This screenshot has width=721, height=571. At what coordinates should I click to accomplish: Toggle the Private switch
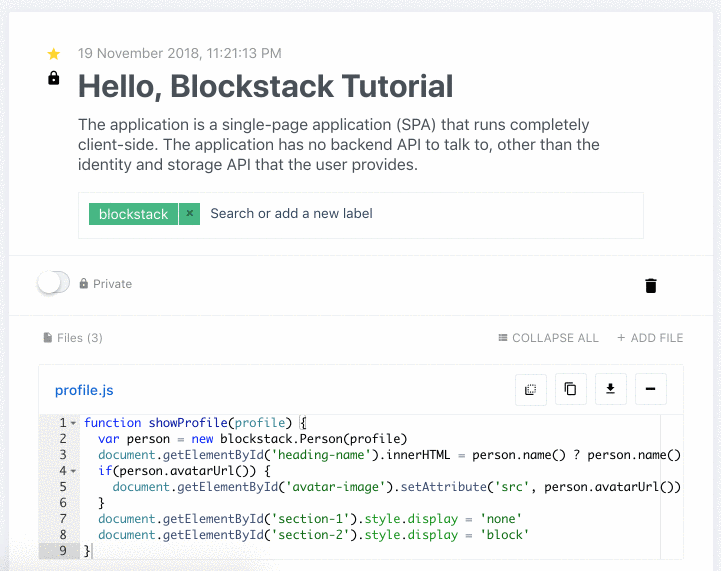tap(54, 282)
